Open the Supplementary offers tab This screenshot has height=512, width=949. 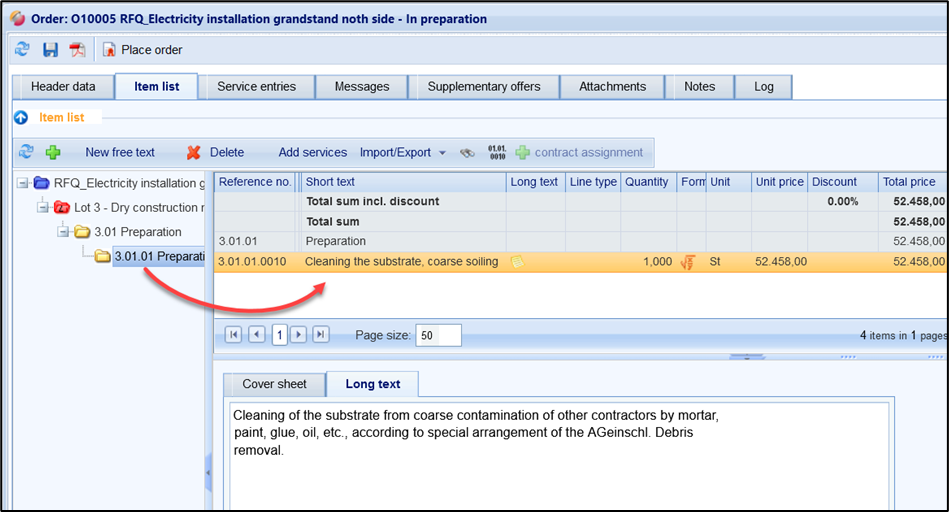click(484, 87)
